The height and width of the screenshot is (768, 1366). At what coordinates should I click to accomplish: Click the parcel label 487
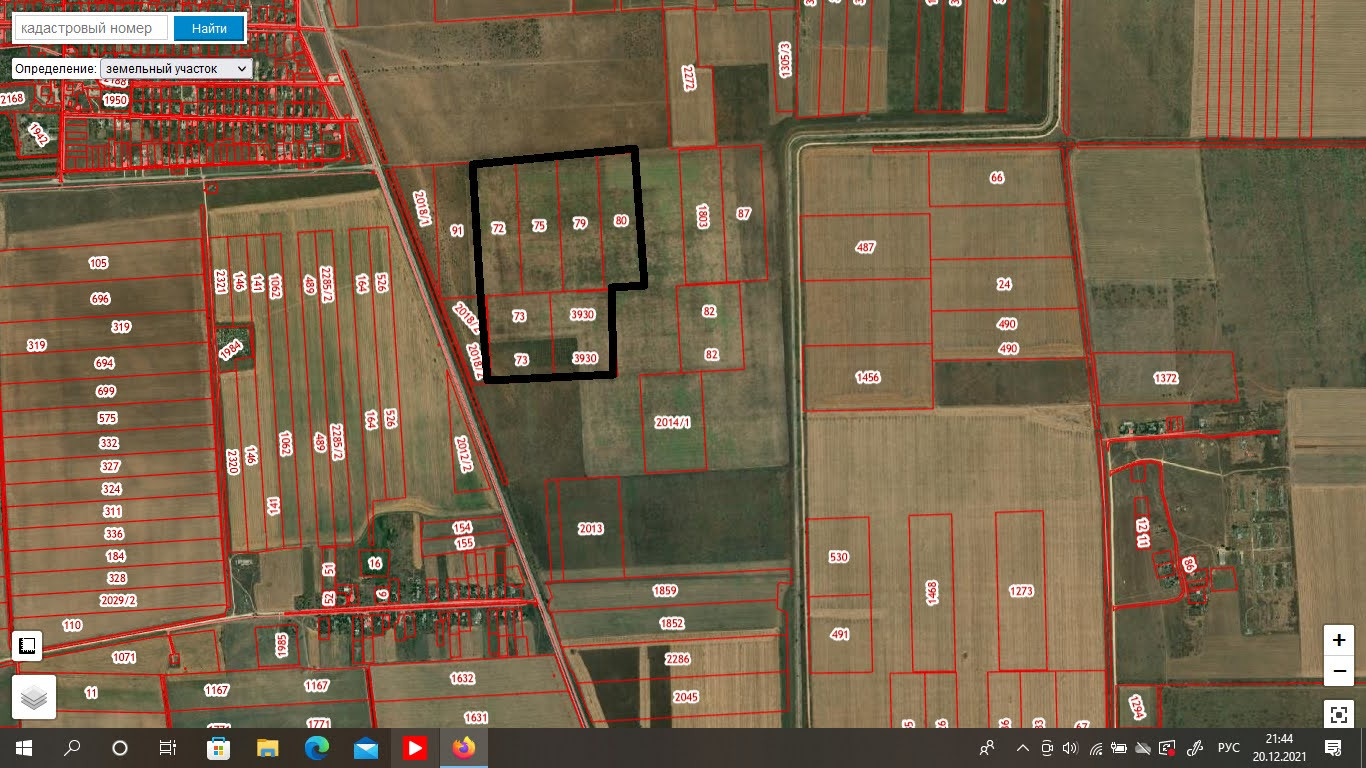click(866, 247)
